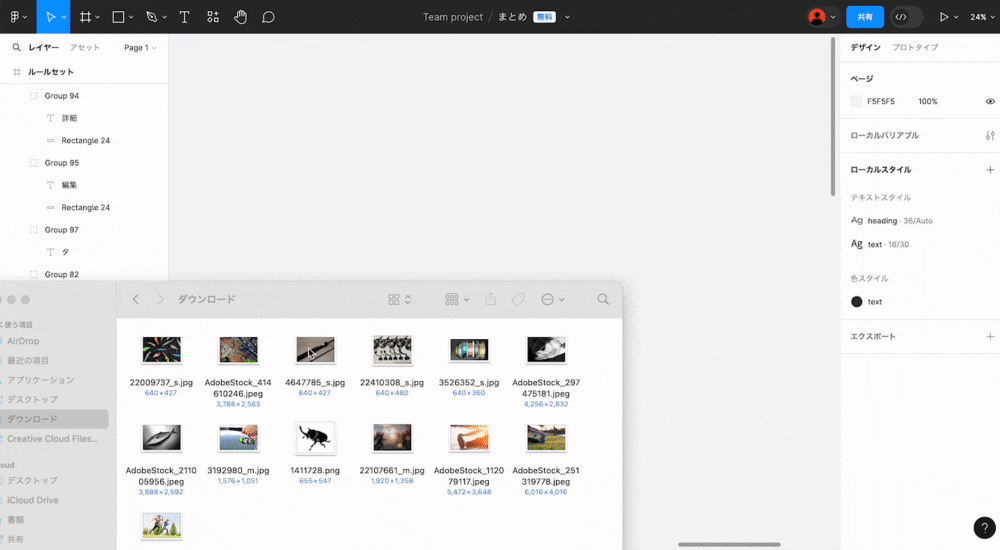Screen dimensions: 1000x550
Task: Select the ルールセット frame layer
Action: [x=50, y=72]
